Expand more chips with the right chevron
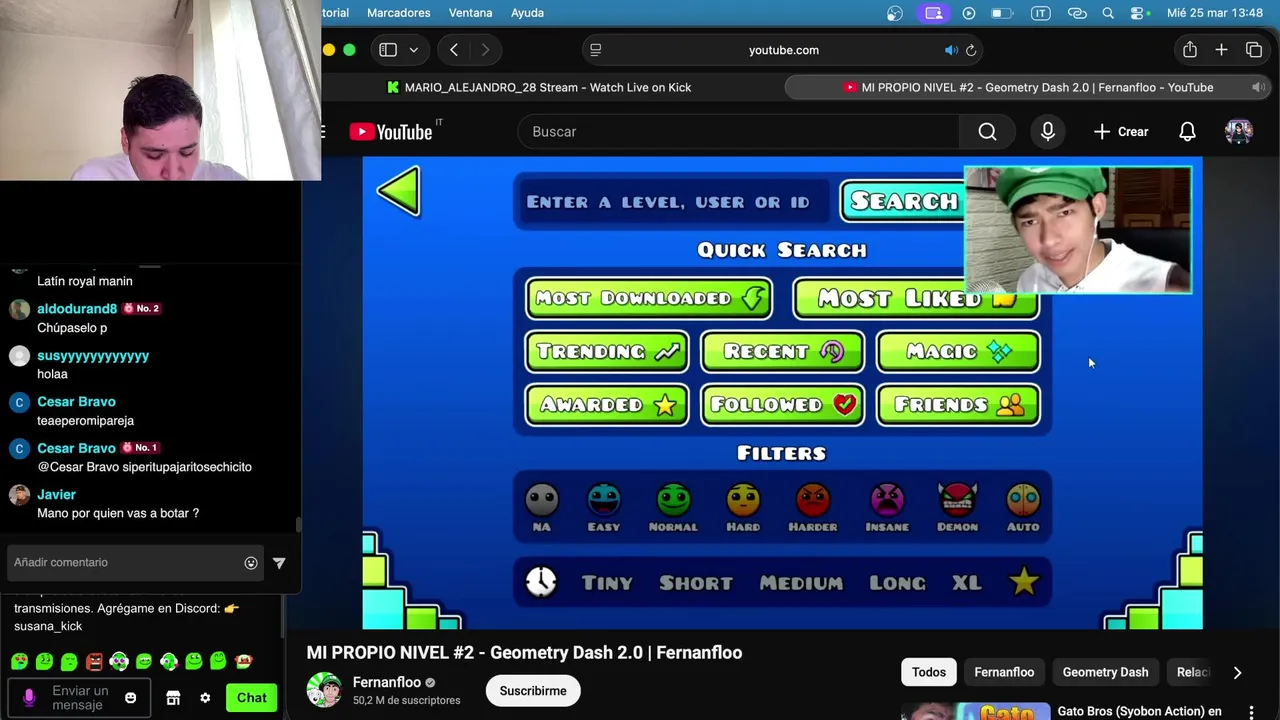The height and width of the screenshot is (720, 1280). point(1237,673)
